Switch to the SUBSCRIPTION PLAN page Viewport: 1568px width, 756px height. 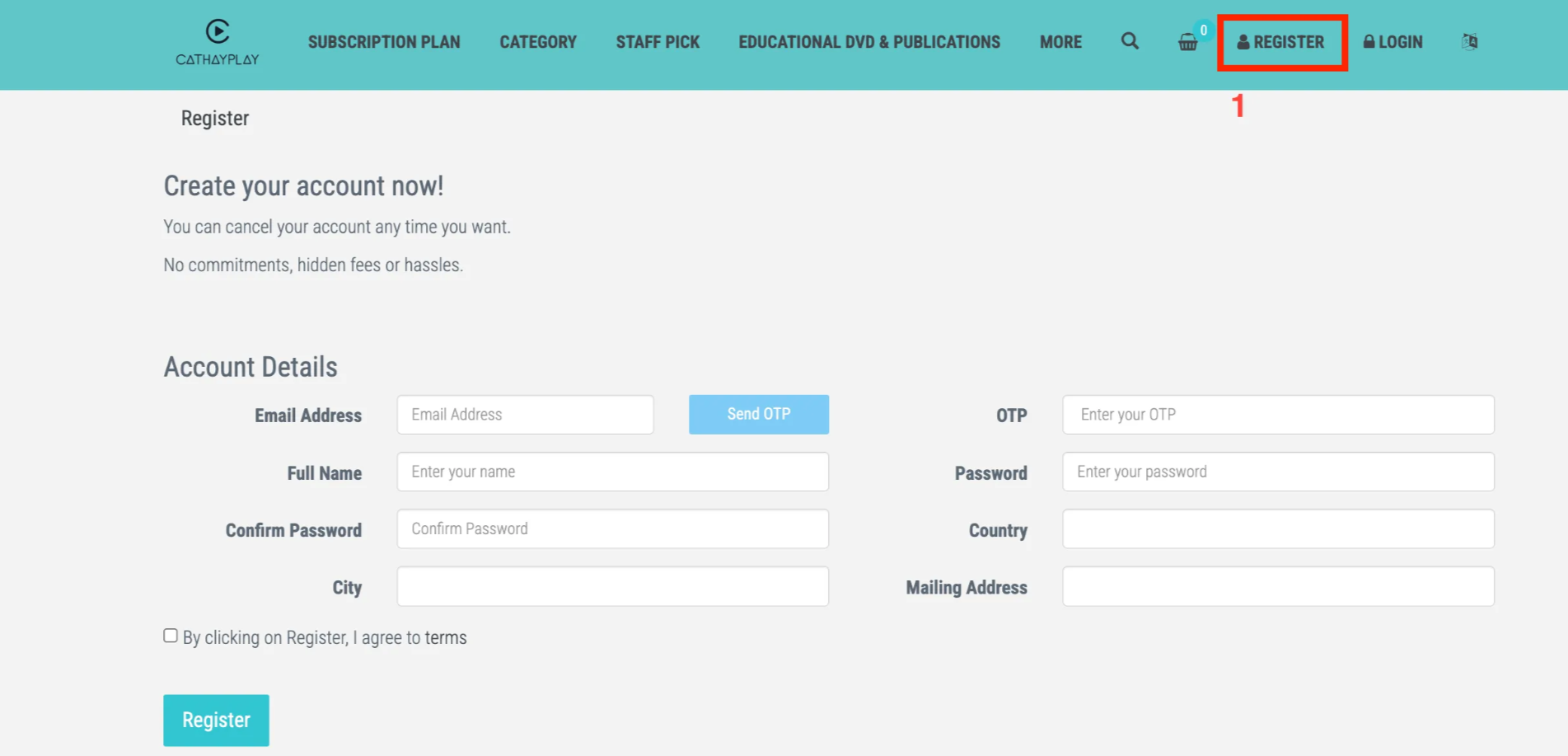pos(384,41)
